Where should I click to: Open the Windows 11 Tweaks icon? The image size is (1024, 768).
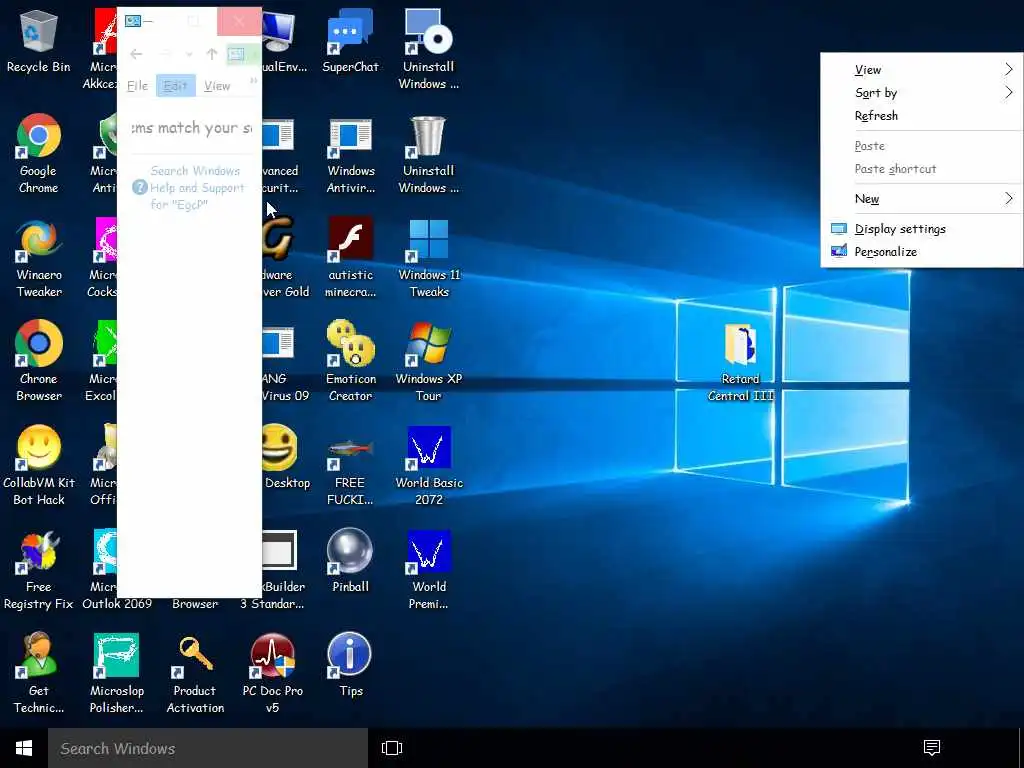point(428,258)
